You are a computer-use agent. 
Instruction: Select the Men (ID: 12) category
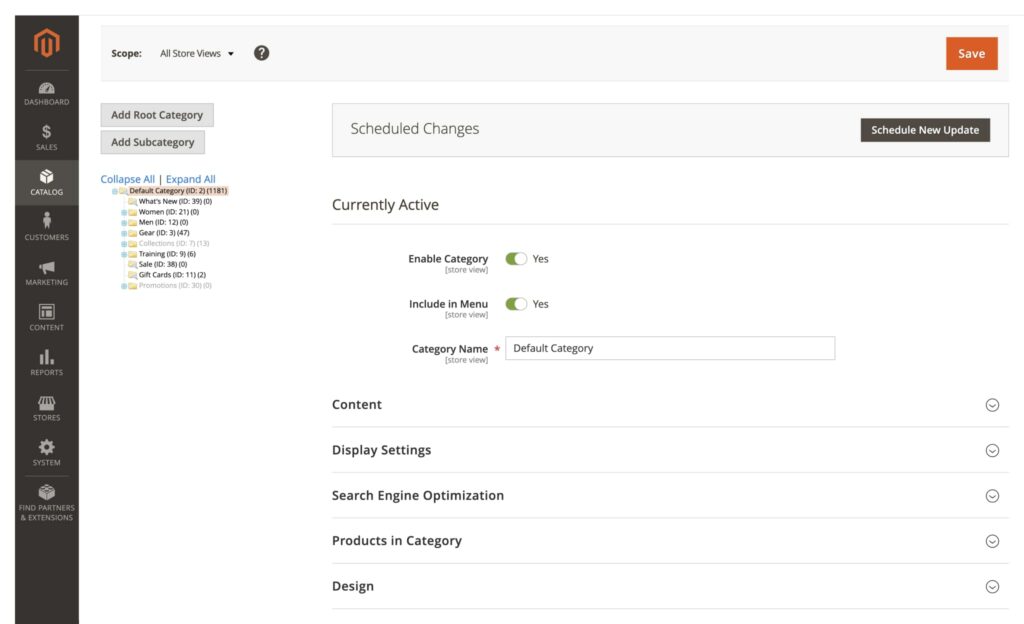point(163,222)
